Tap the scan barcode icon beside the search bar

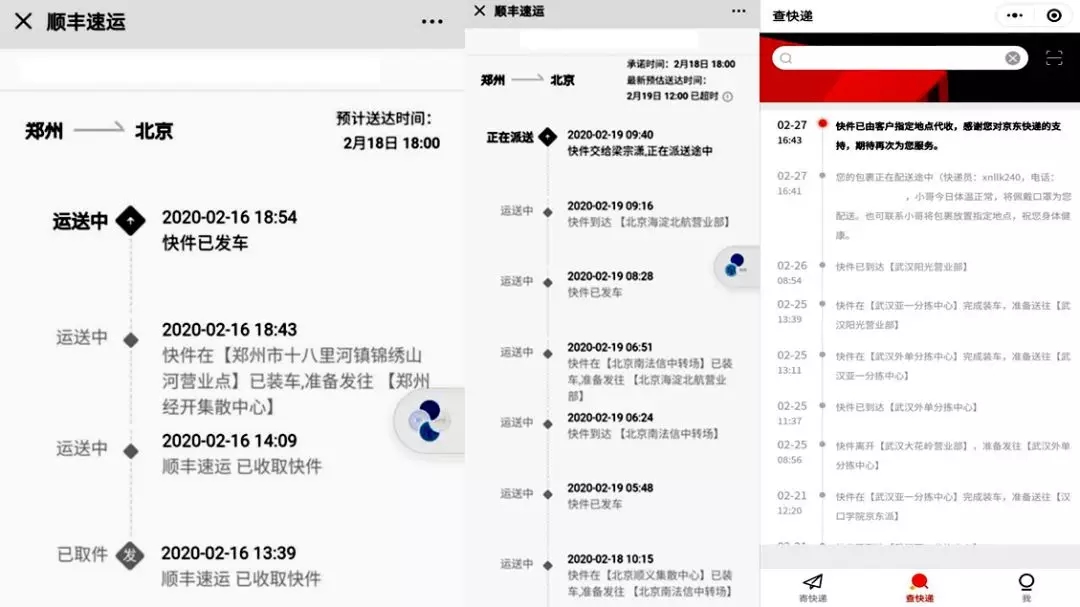point(1054,58)
